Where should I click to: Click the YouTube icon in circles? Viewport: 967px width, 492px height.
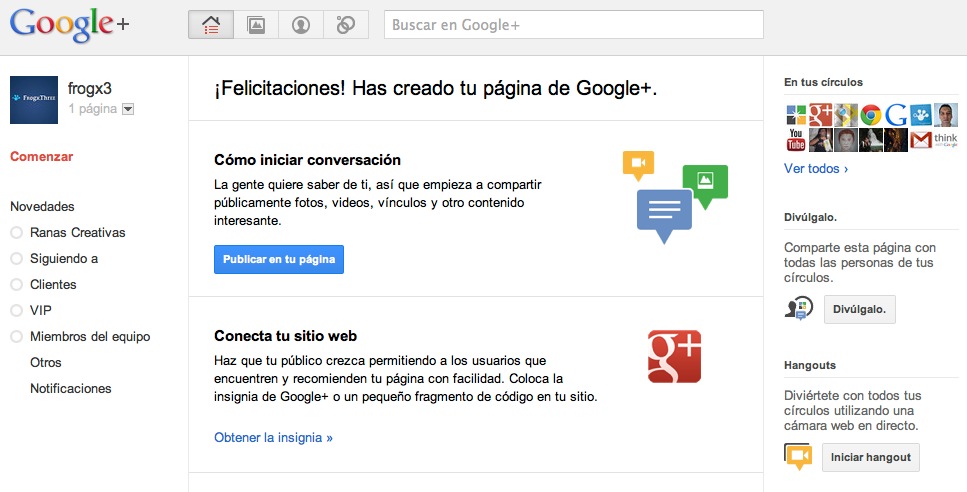pos(796,139)
